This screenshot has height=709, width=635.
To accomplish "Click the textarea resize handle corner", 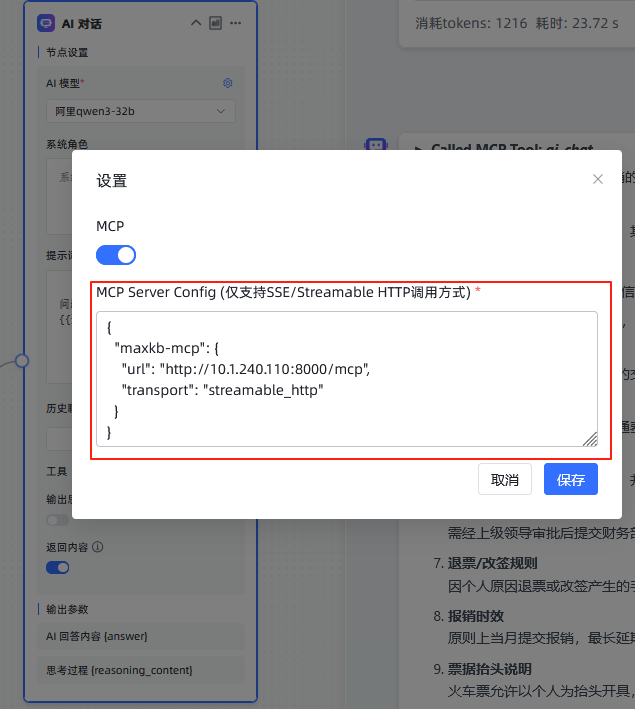I will [x=590, y=438].
